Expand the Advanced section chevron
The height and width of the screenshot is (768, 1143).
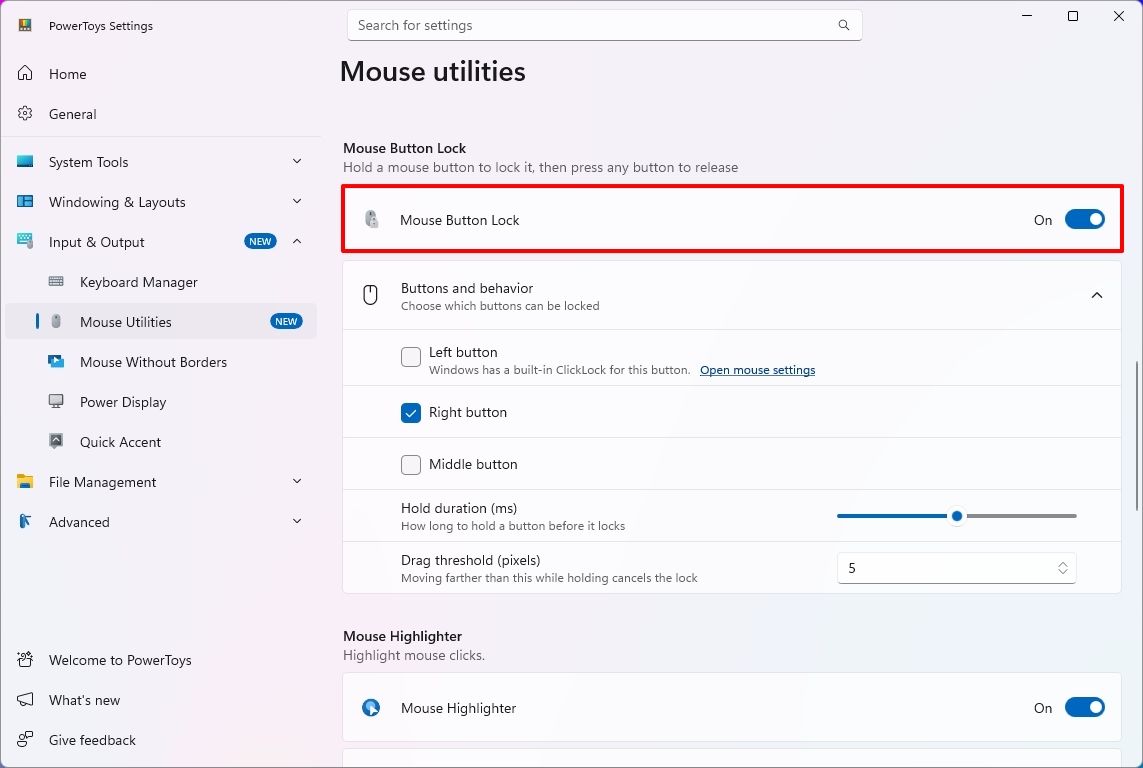[x=297, y=521]
